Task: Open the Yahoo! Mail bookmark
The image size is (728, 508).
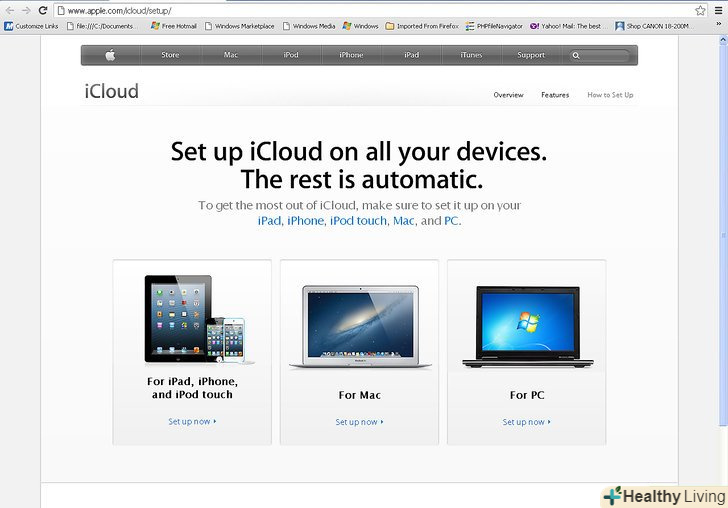Action: click(x=568, y=26)
